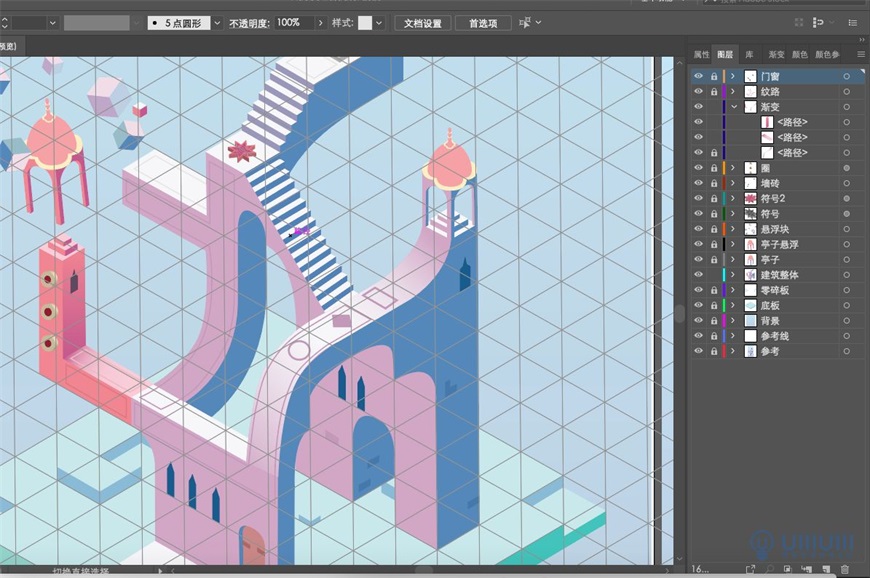This screenshot has width=870, height=578.
Task: Expand the 亭子 layer contents
Action: click(733, 258)
